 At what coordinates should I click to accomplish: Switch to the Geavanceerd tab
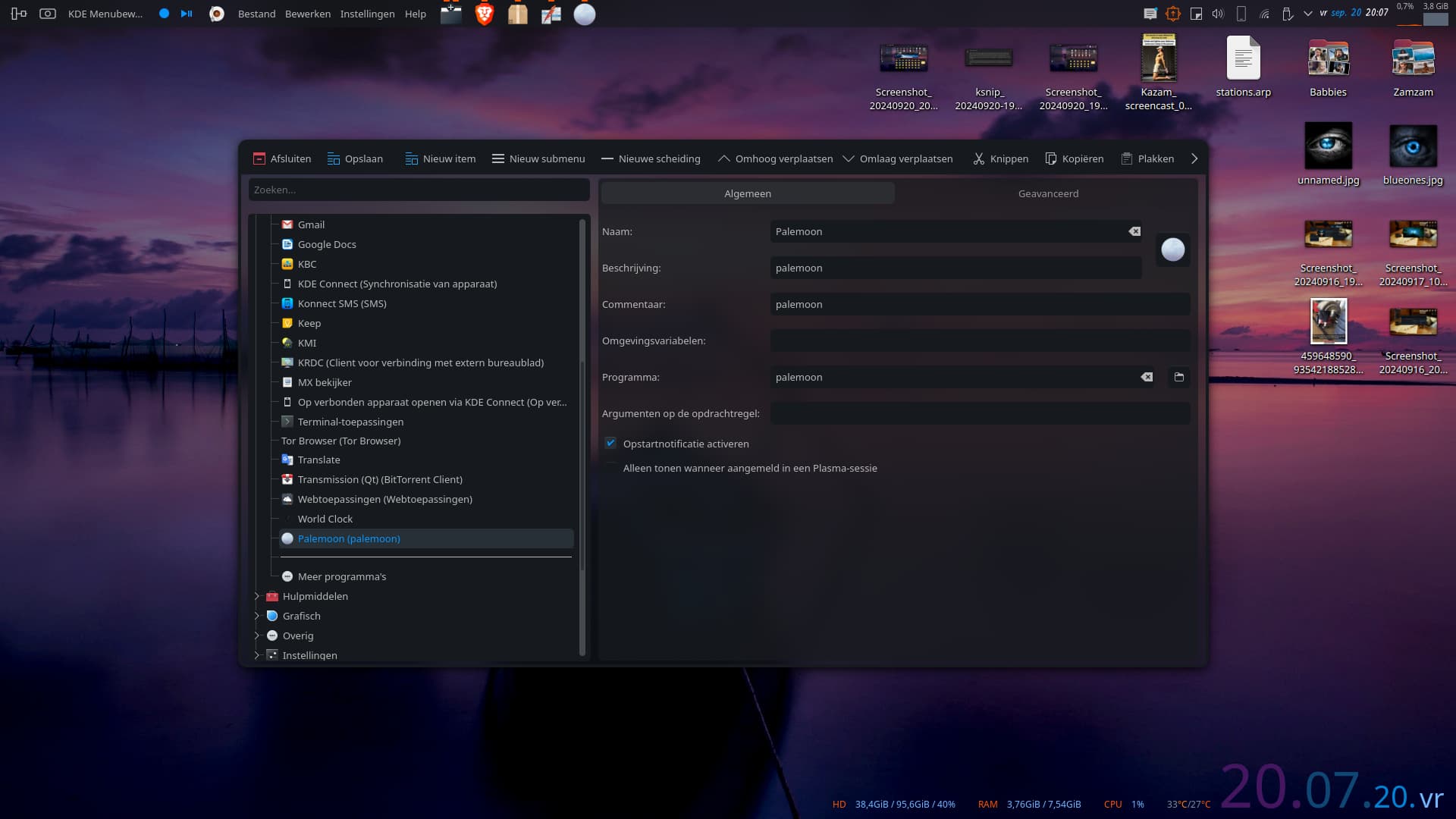pos(1048,193)
